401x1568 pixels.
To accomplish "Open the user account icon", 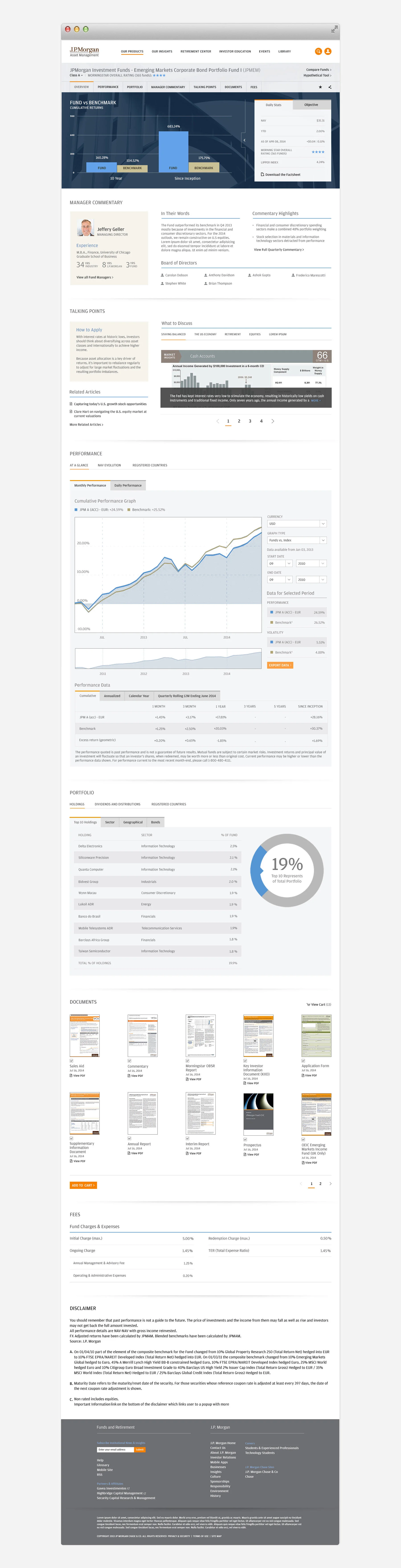I will [328, 51].
